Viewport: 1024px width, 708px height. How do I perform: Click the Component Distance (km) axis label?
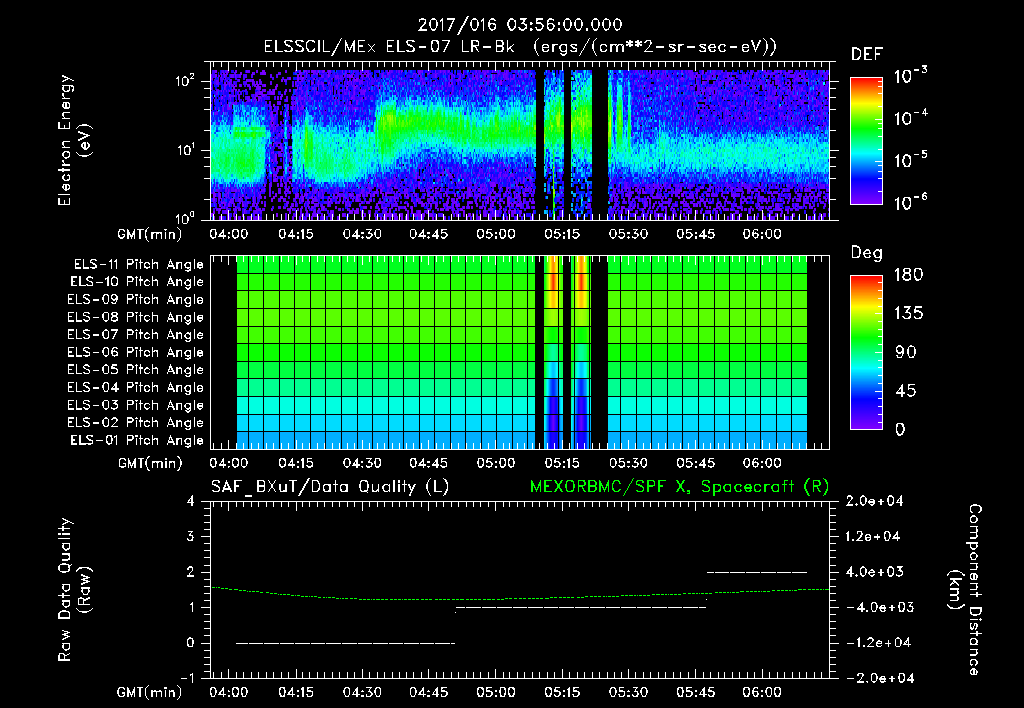(965, 590)
